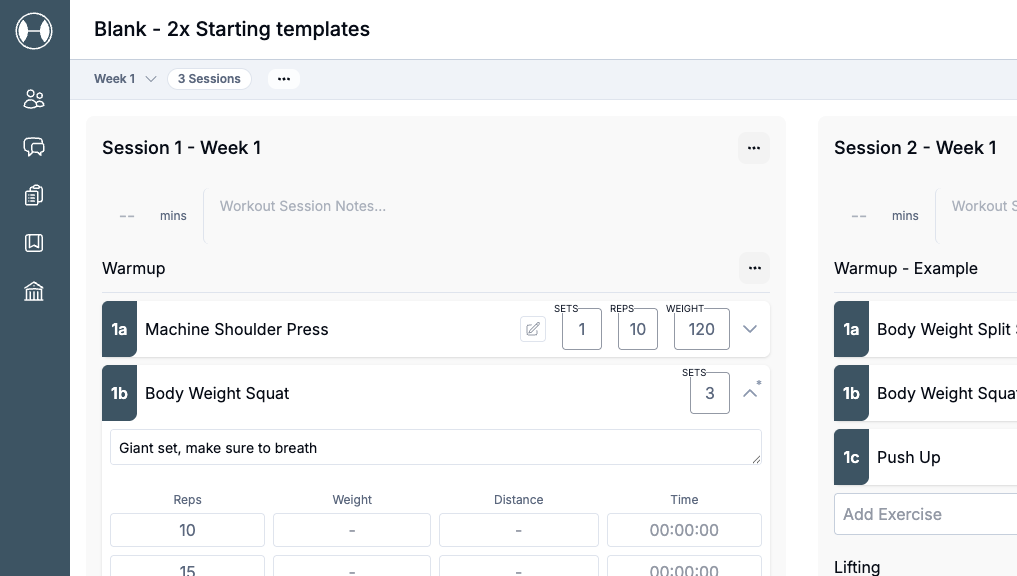Click the Session 1 - Week 1 title

pos(182,148)
